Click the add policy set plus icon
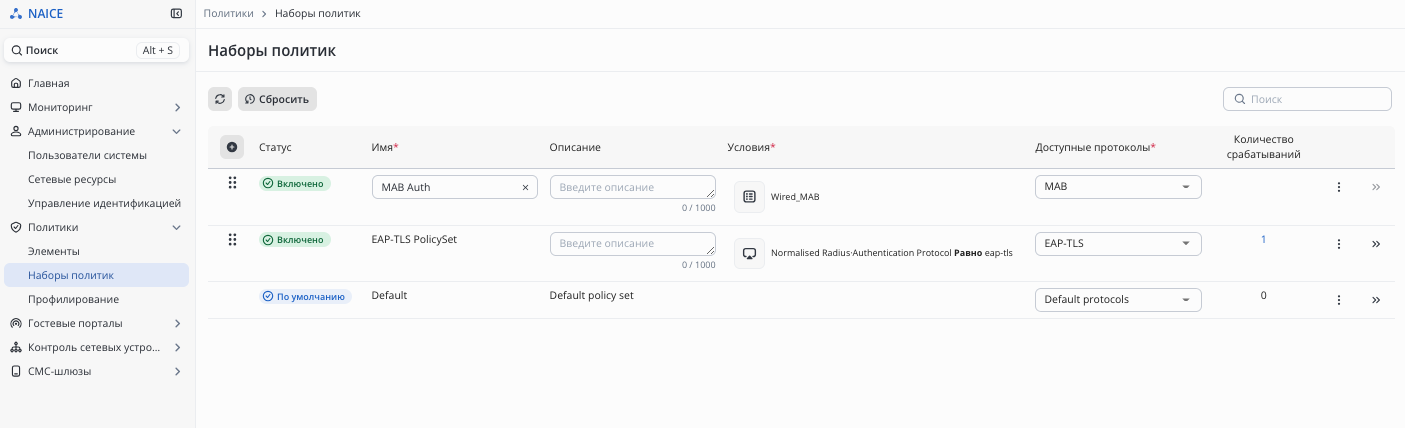Screen dimensions: 1405x428 pyautogui.click(x=232, y=147)
